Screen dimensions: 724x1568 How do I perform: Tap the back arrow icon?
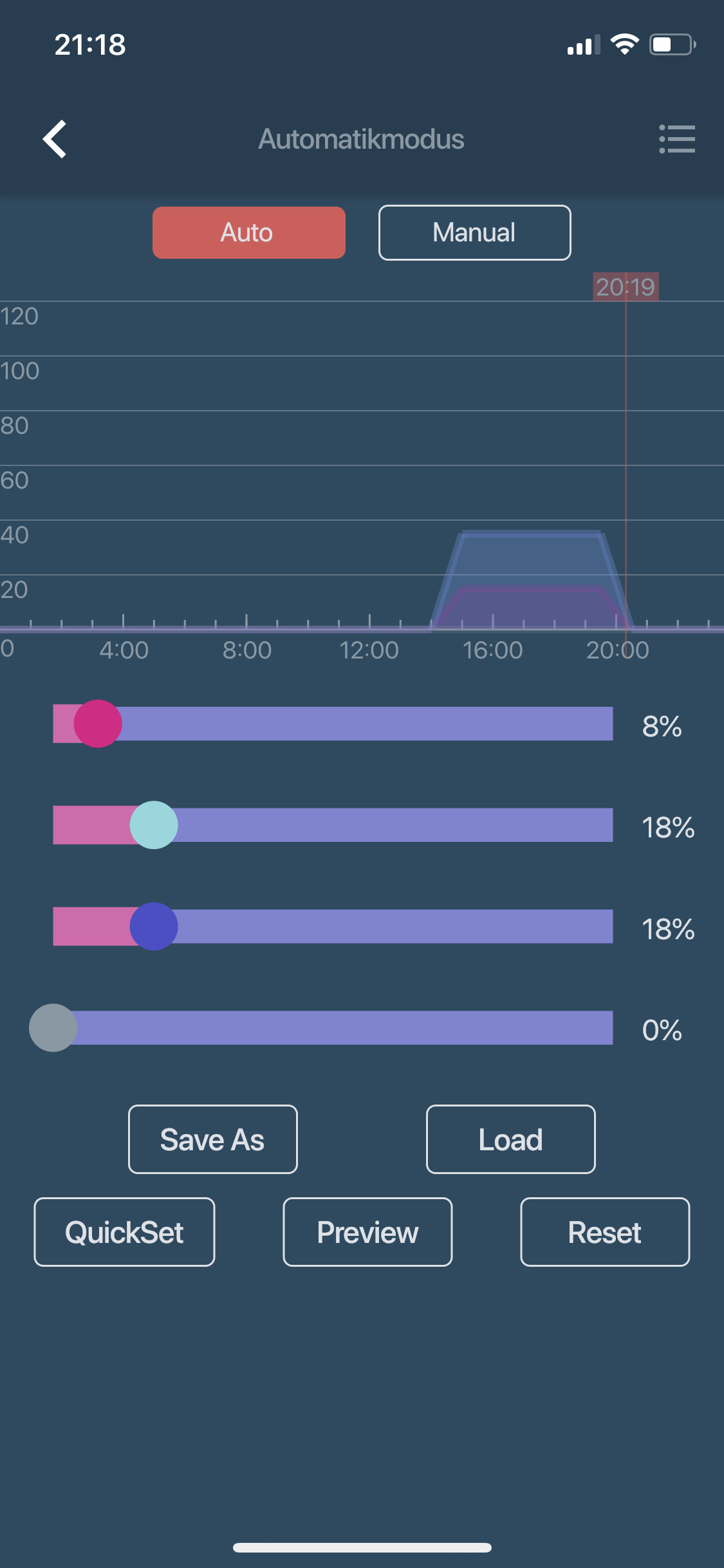55,139
